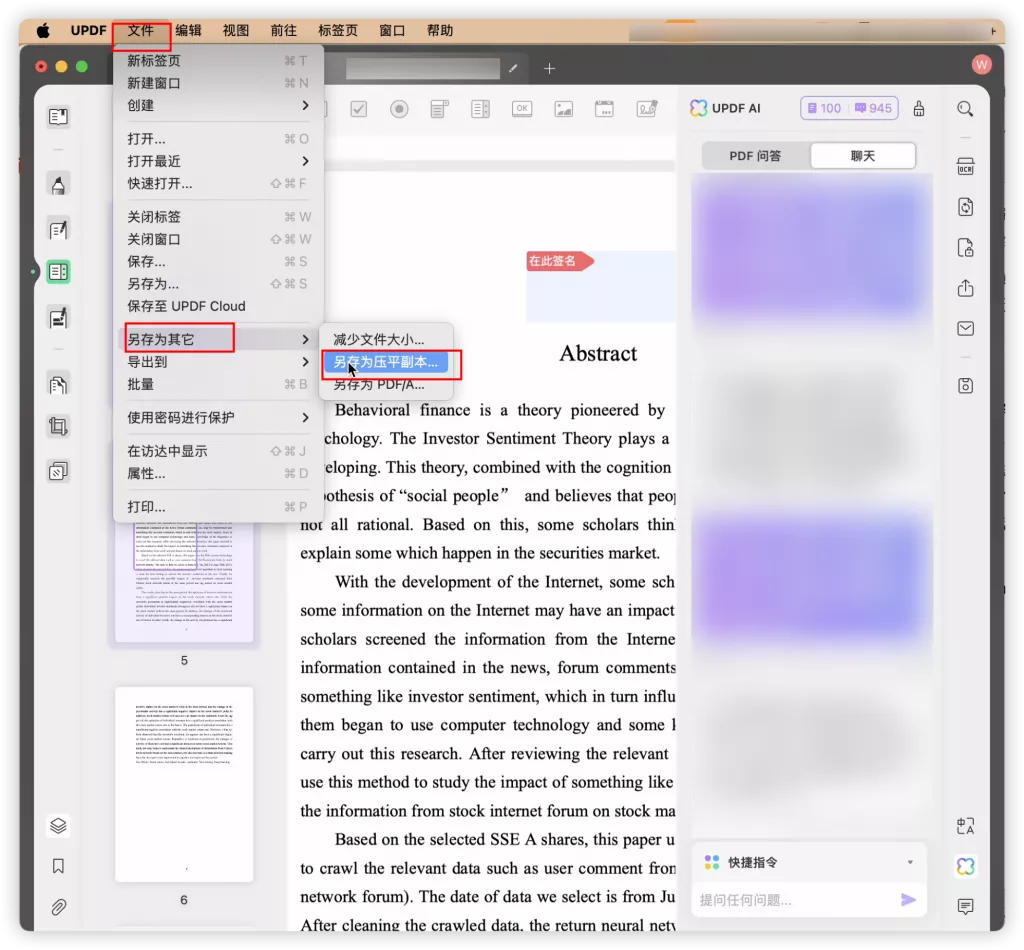Choose 减少文件大小... from submenu
The width and height of the screenshot is (1024, 950).
tap(386, 340)
